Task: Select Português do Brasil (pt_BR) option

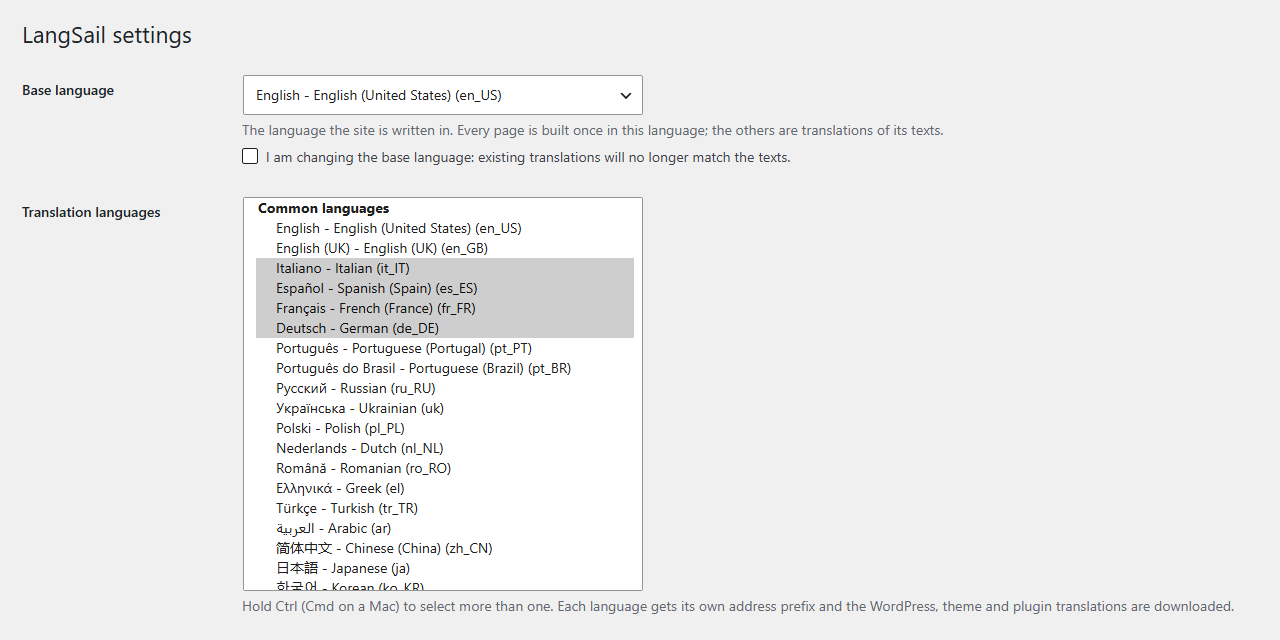Action: (445, 368)
